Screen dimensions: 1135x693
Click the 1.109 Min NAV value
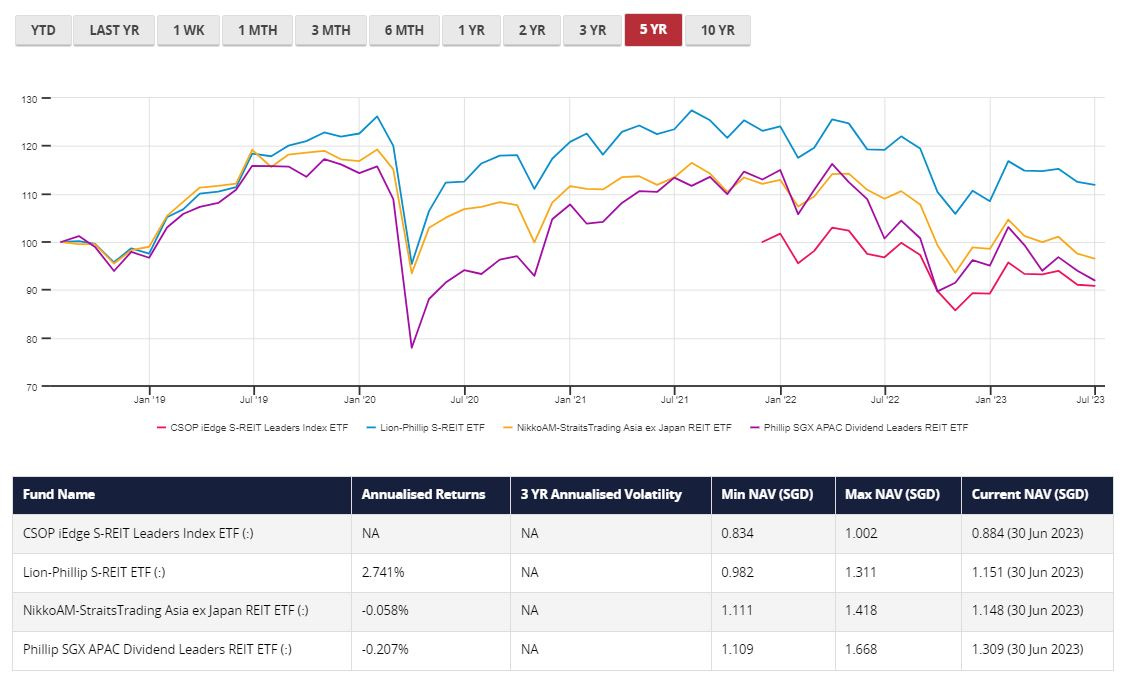click(x=737, y=650)
